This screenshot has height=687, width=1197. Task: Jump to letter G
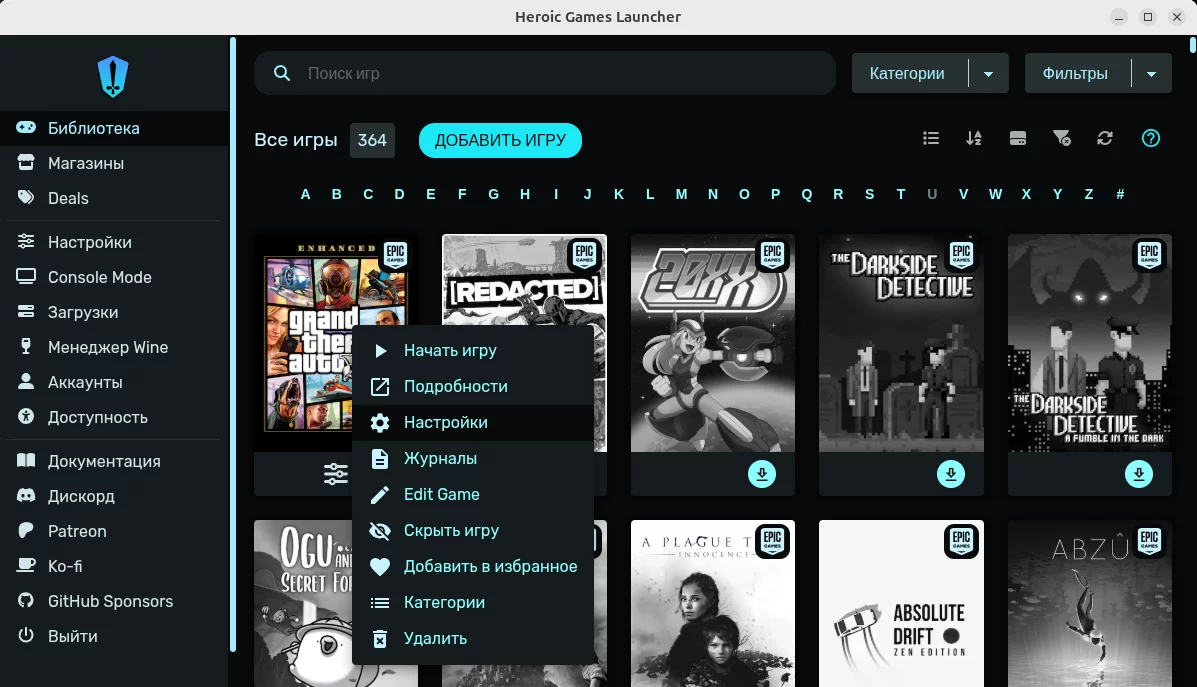point(493,195)
